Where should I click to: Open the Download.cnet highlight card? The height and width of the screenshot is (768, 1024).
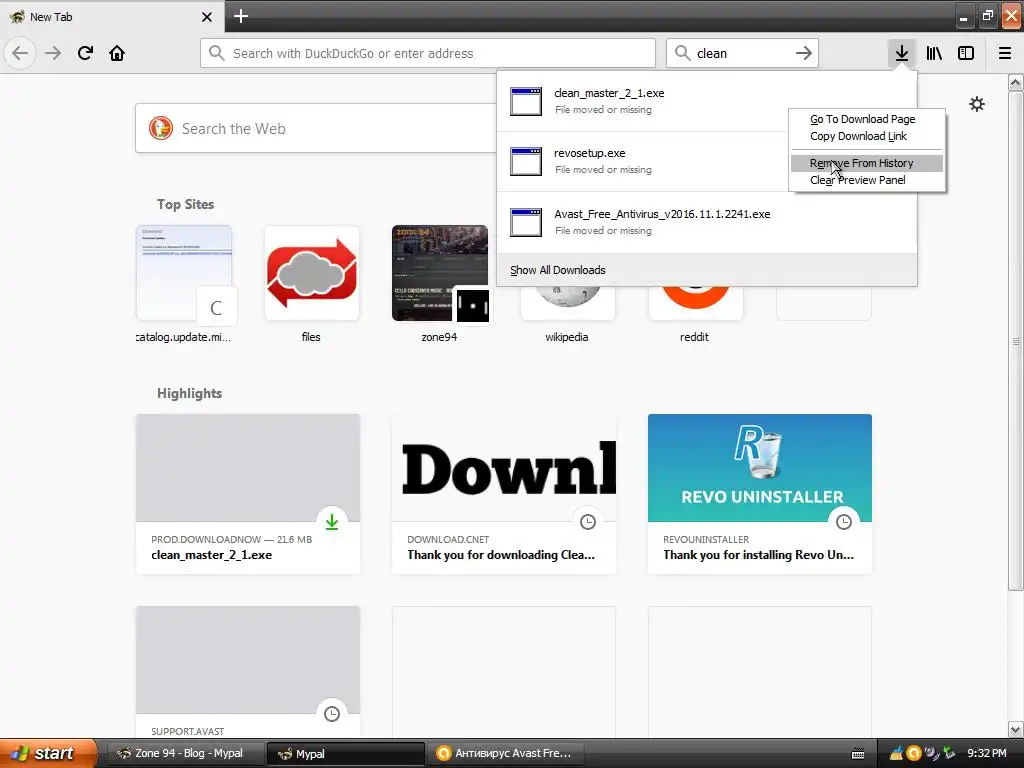(x=504, y=494)
